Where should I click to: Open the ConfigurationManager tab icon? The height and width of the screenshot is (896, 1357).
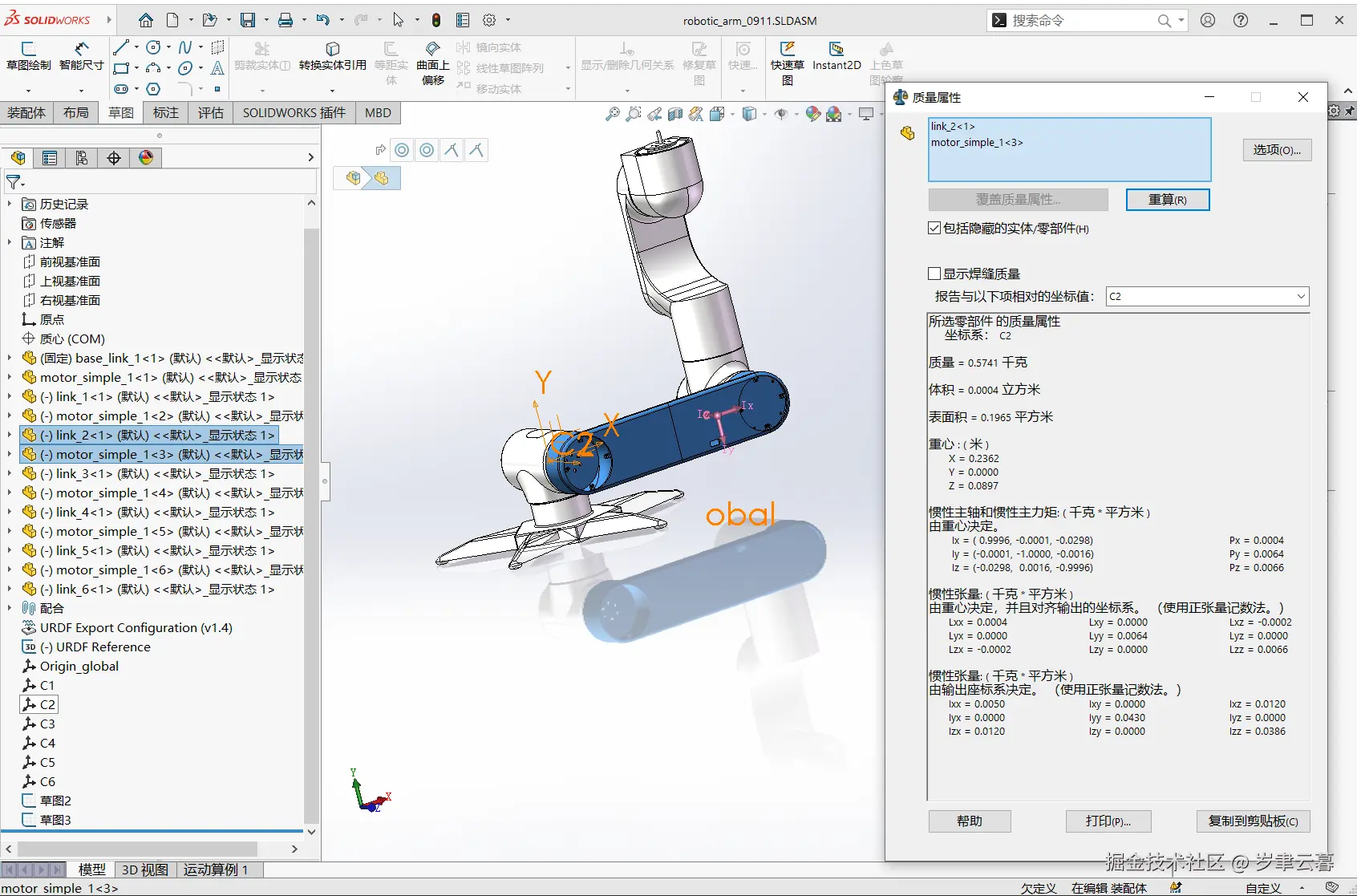(x=82, y=158)
